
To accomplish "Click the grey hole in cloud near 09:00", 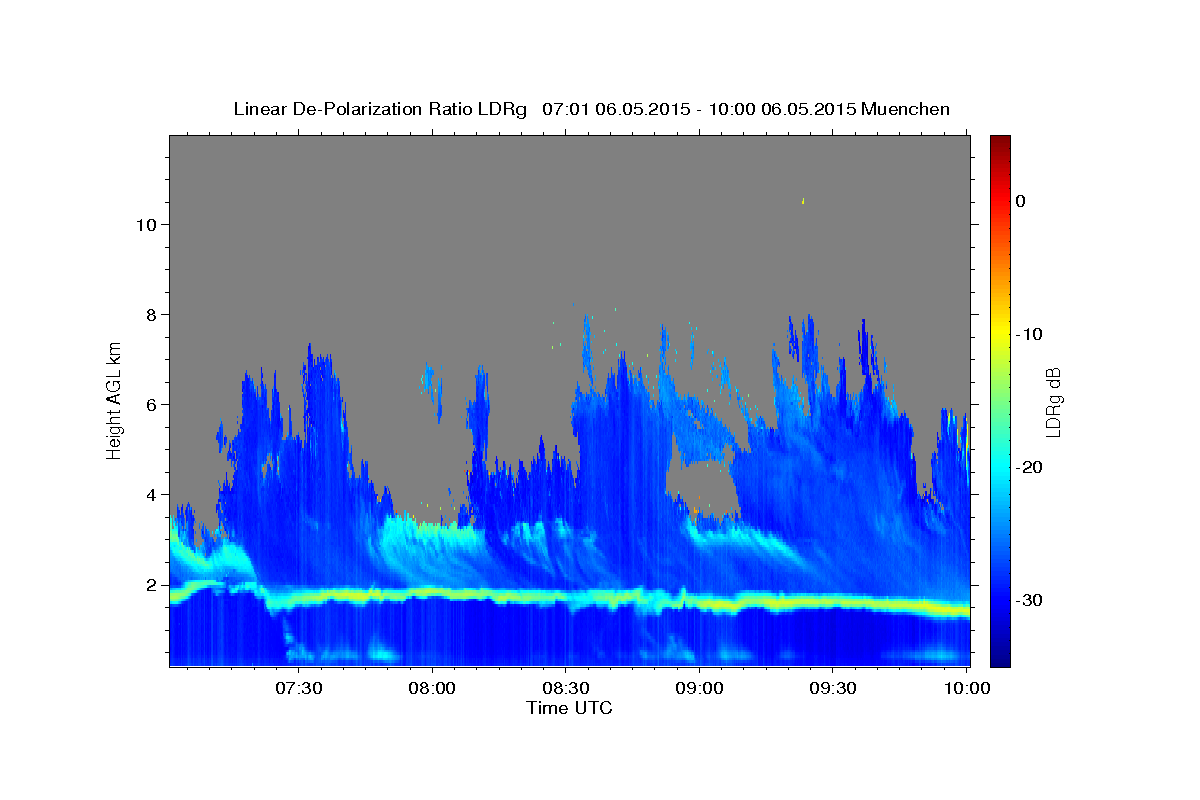I will point(702,486).
